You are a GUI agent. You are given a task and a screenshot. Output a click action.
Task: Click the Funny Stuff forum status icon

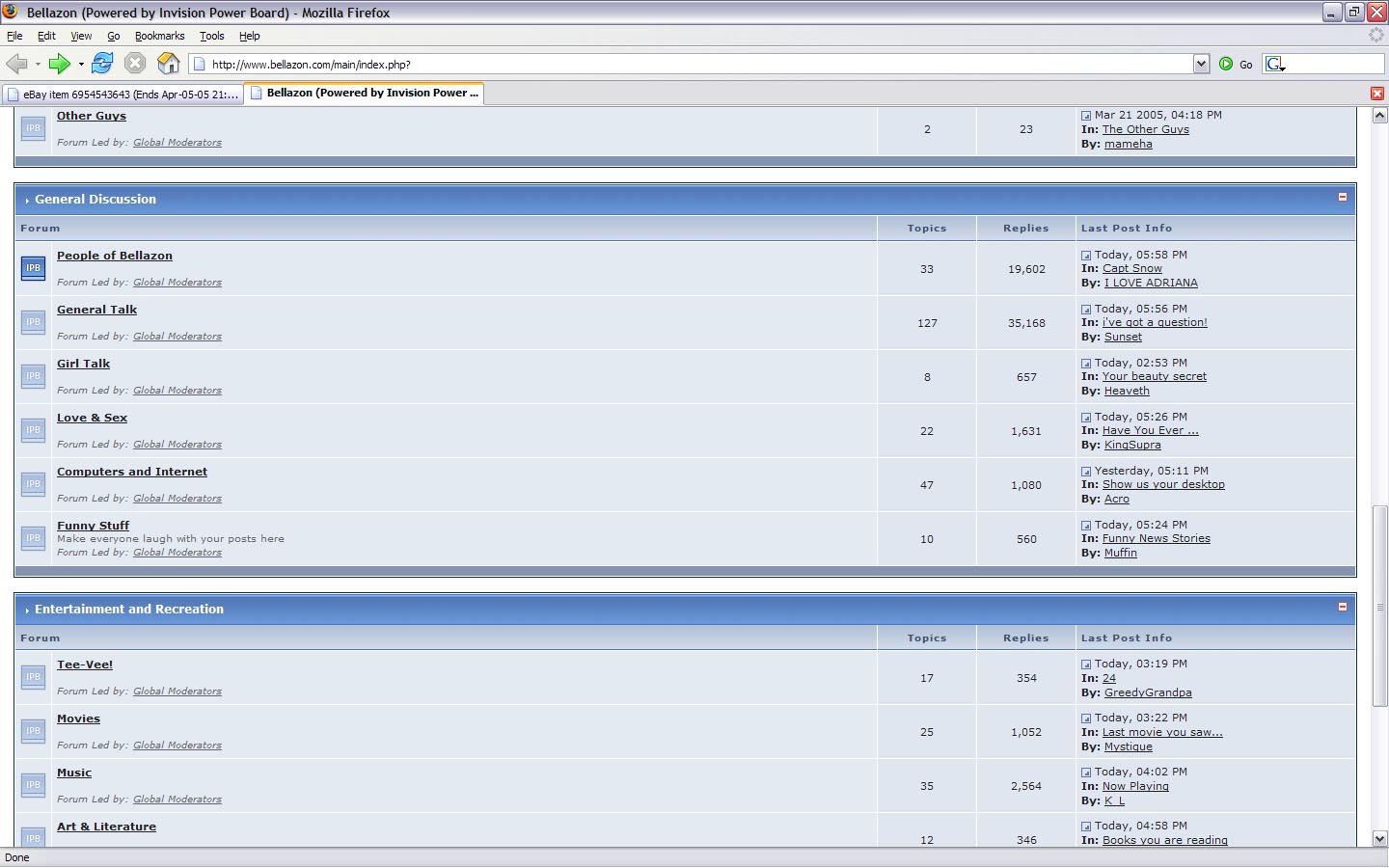[33, 538]
